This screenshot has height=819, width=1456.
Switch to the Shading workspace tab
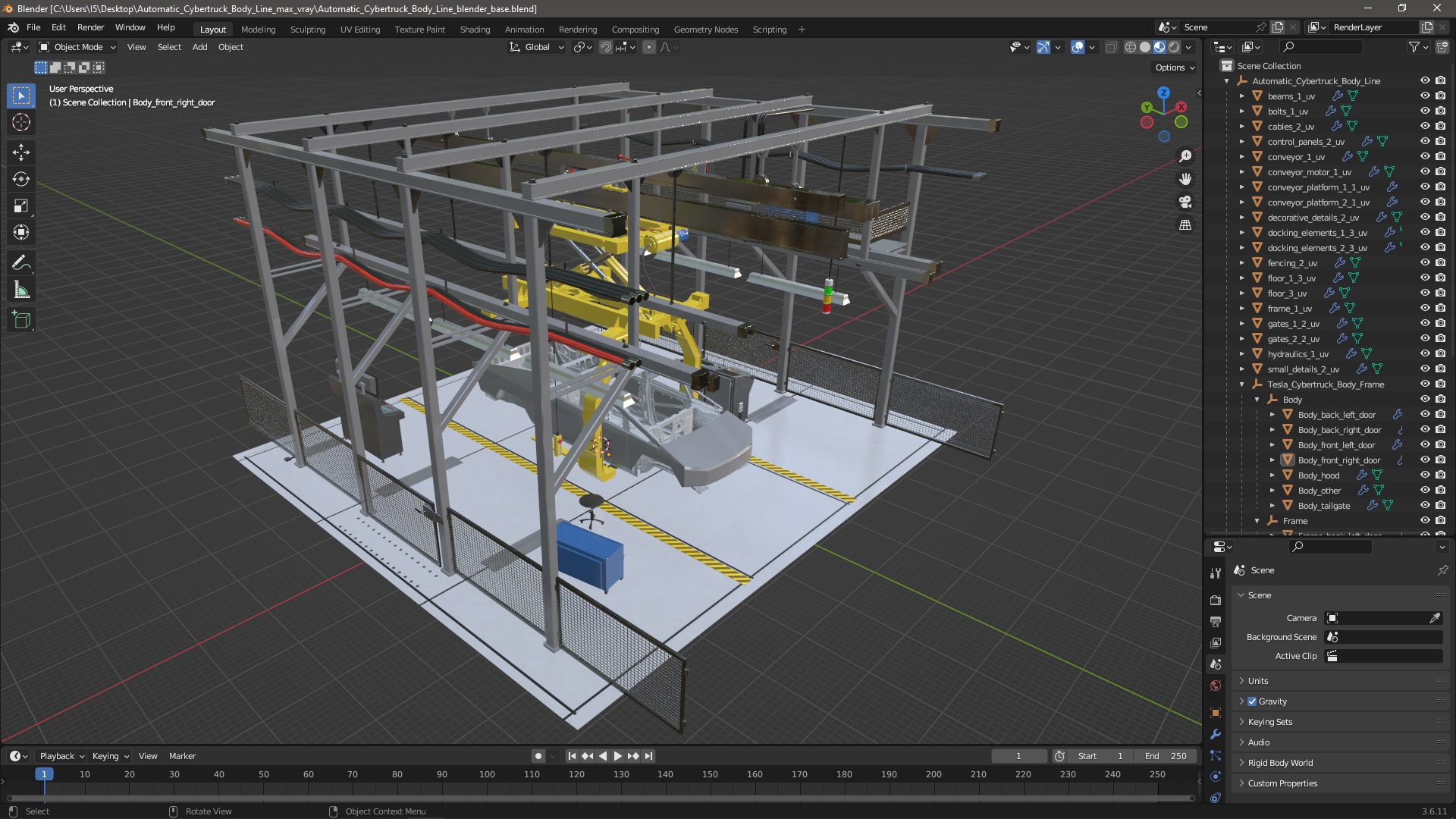point(475,30)
